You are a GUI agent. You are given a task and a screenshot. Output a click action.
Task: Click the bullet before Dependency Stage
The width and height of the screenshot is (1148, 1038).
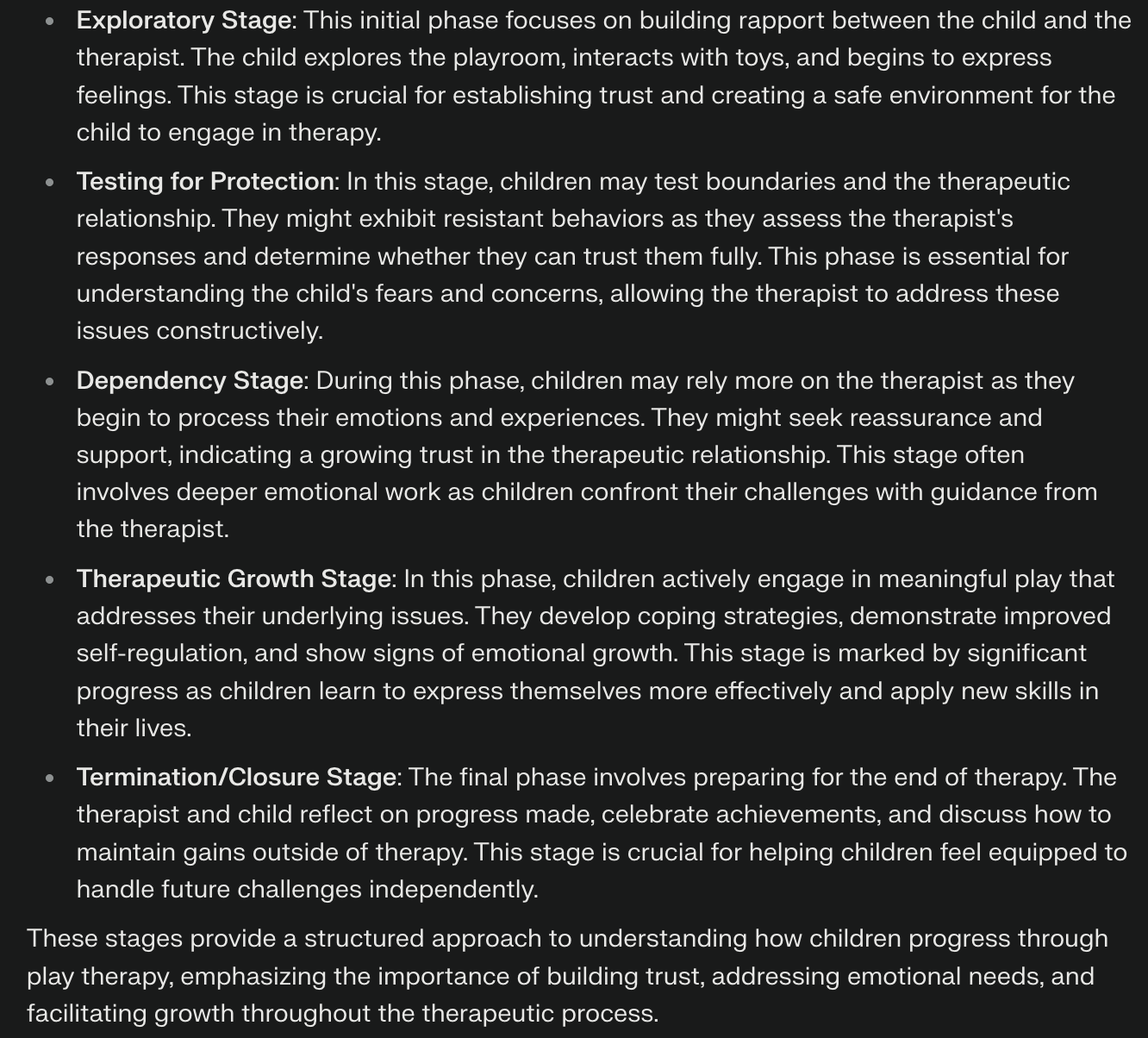click(x=50, y=381)
